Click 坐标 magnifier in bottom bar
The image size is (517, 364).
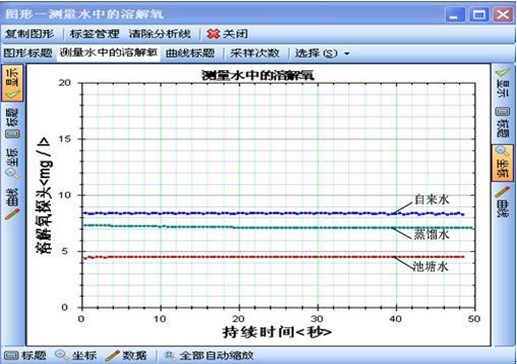[x=62, y=355]
